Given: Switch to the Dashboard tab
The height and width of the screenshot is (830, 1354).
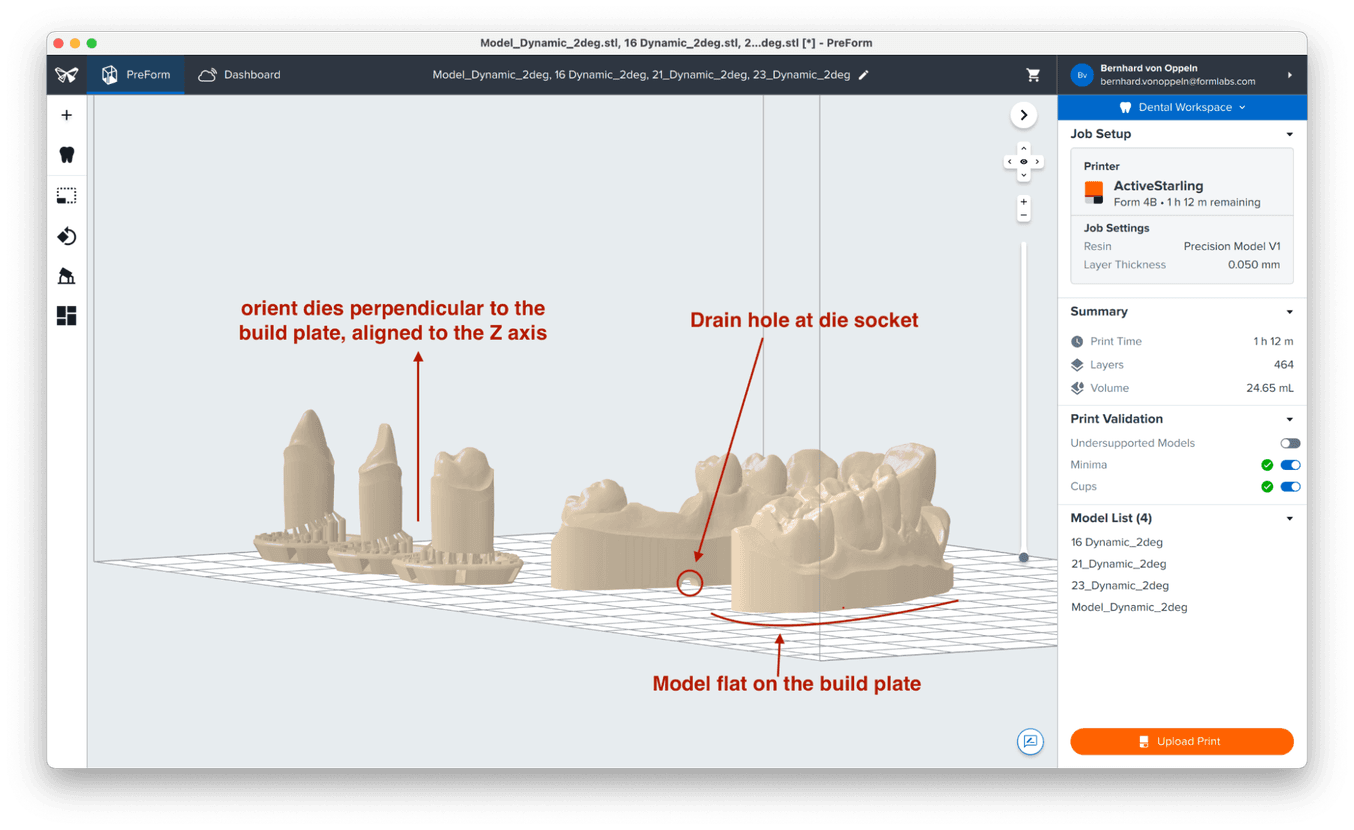Looking at the screenshot, I should pyautogui.click(x=239, y=75).
